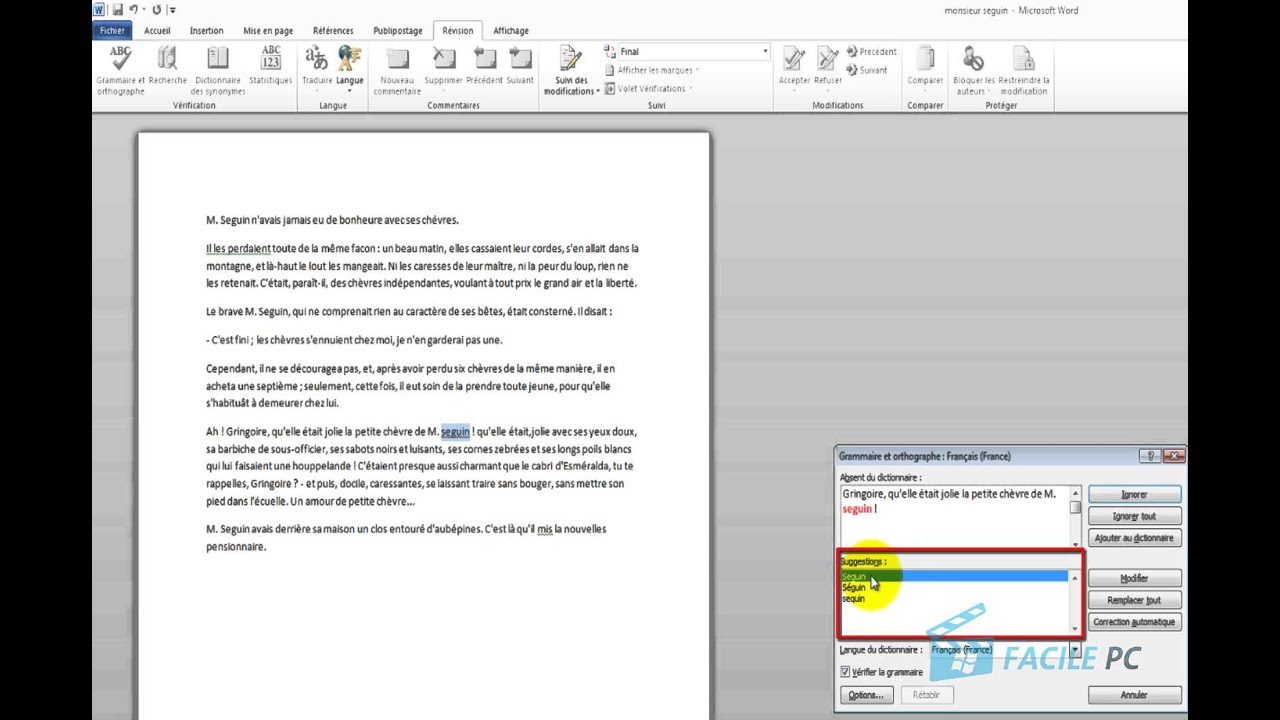Go to the Suivant comment
Image resolution: width=1280 pixels, height=720 pixels.
click(x=520, y=66)
